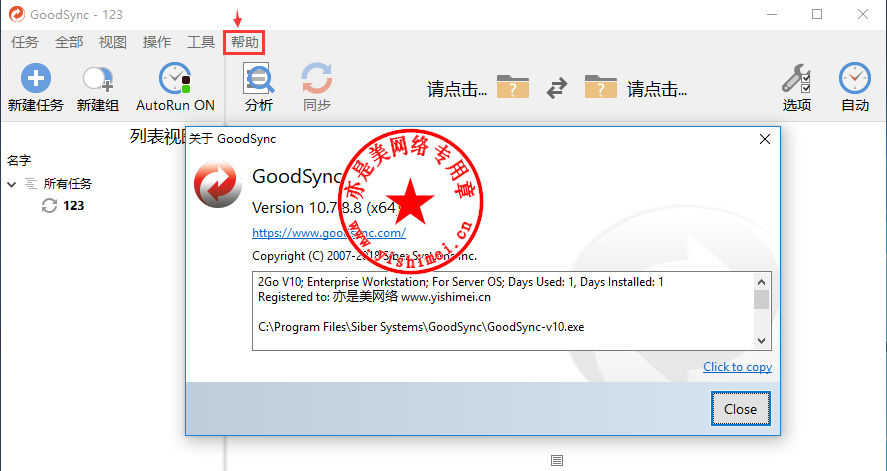The width and height of the screenshot is (887, 471).
Task: Choose the left folder (请点击...) icon
Action: coord(513,88)
